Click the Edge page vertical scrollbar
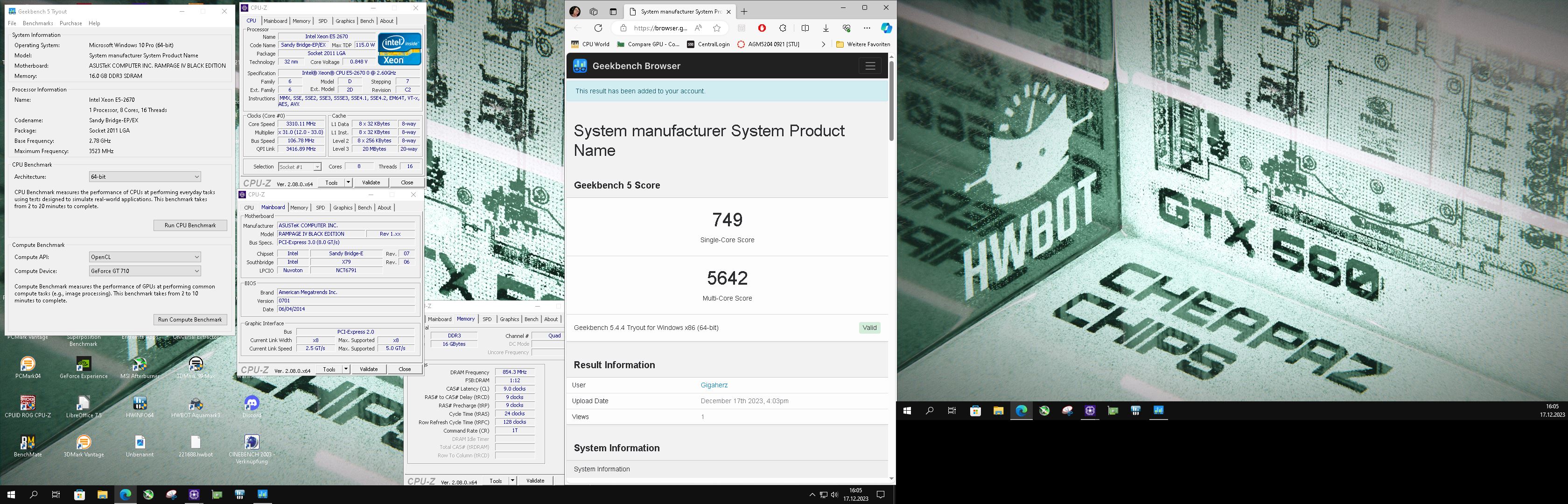This screenshot has height=504, width=1568. (x=892, y=100)
